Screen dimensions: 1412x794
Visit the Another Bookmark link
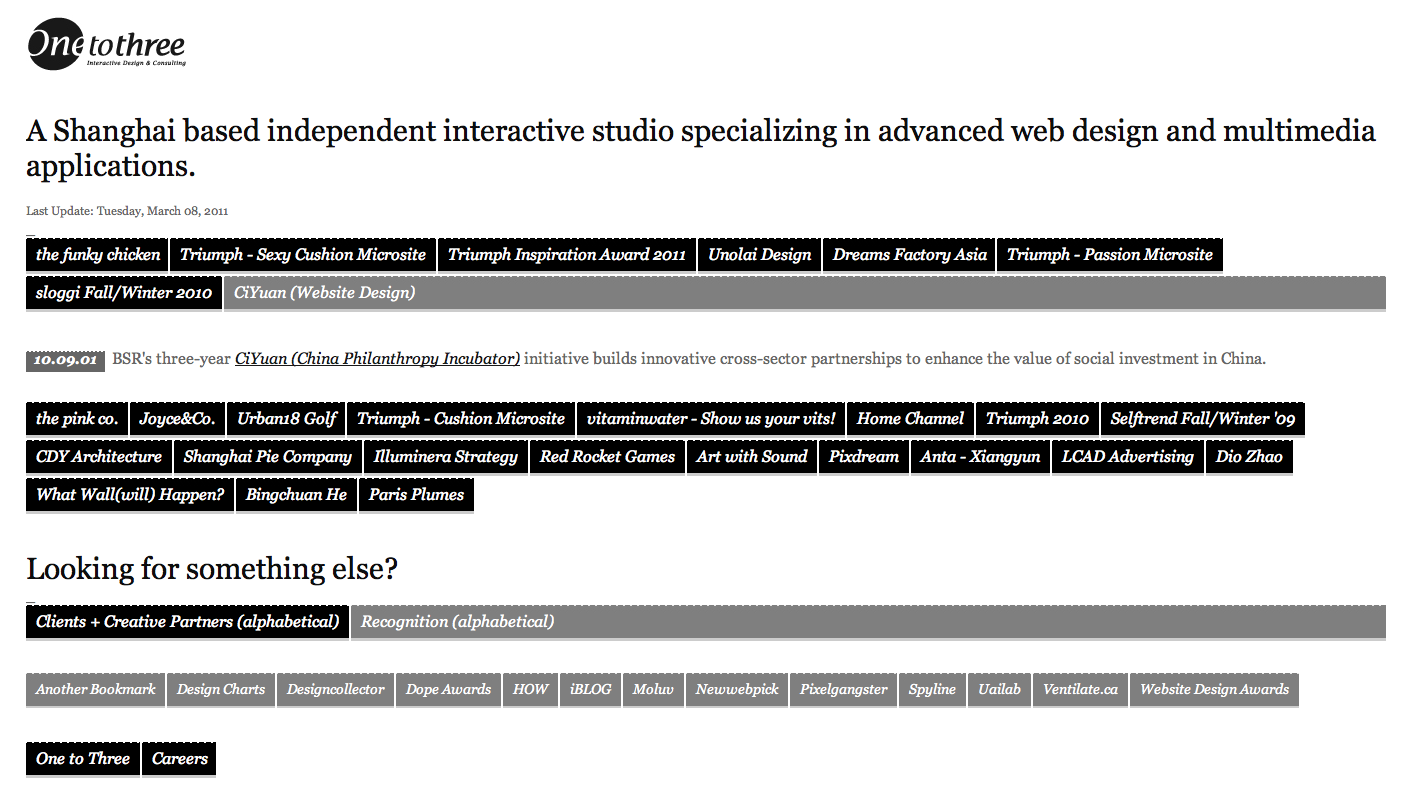pyautogui.click(x=96, y=690)
